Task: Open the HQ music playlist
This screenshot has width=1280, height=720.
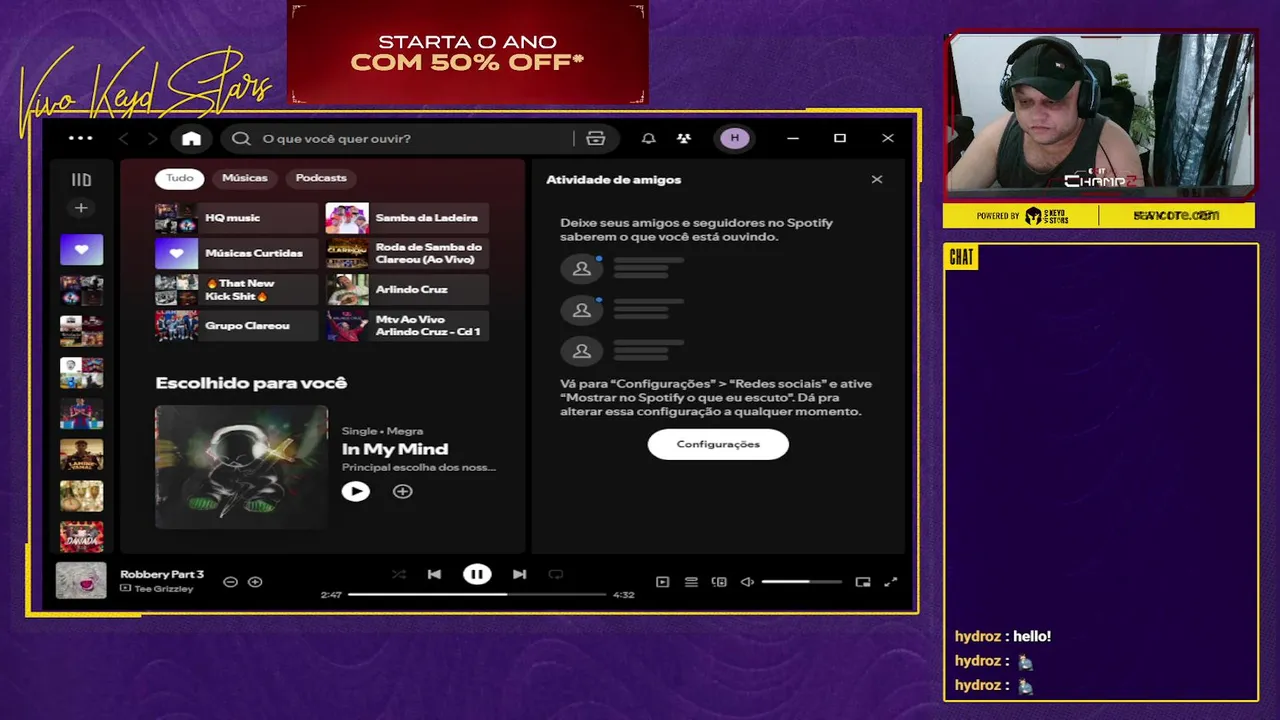Action: (x=237, y=218)
